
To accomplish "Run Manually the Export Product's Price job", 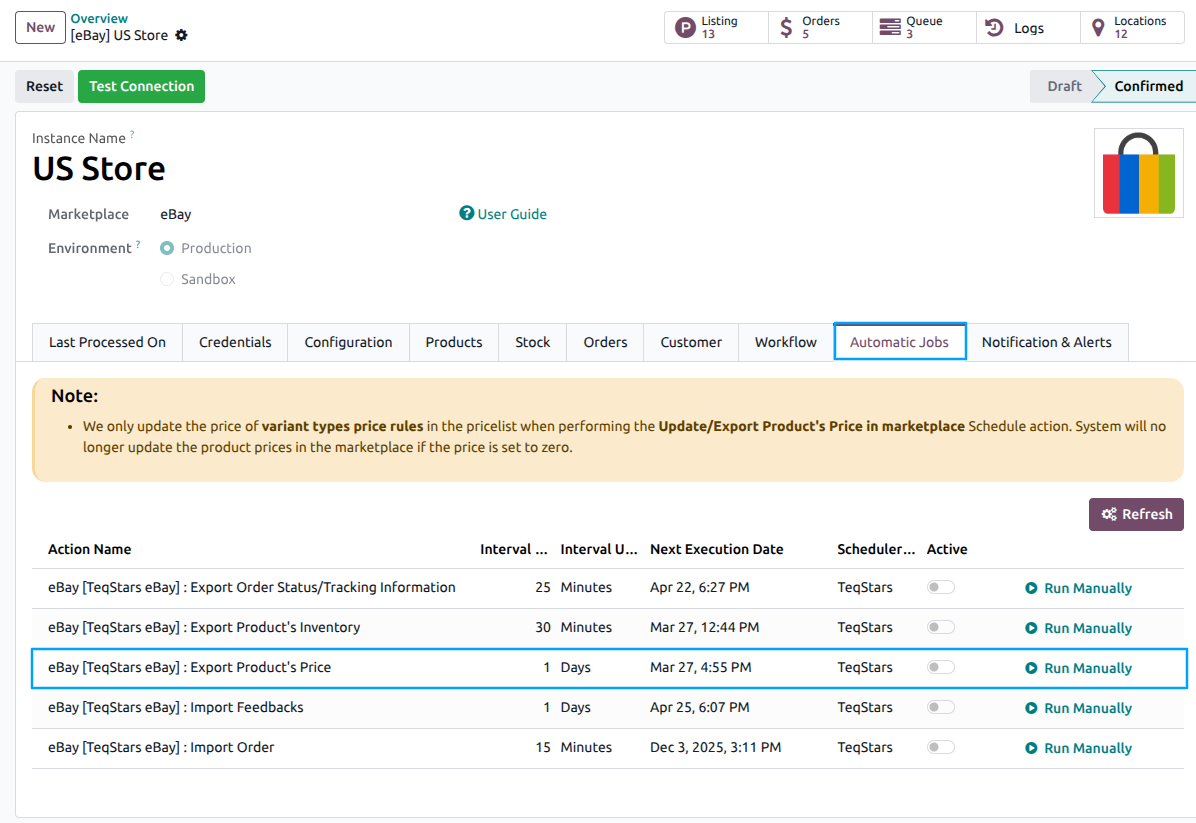I will pos(1088,668).
